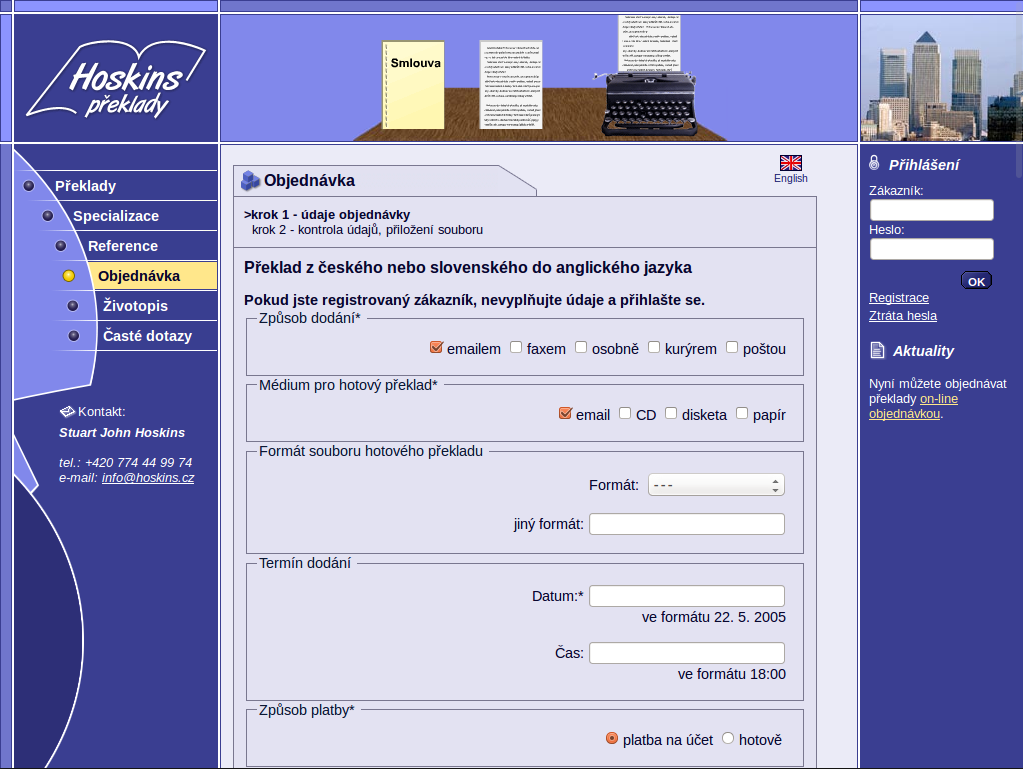Click the cube icon beside the Objednávka heading
Viewport: 1023px width, 769px height.
[x=250, y=180]
